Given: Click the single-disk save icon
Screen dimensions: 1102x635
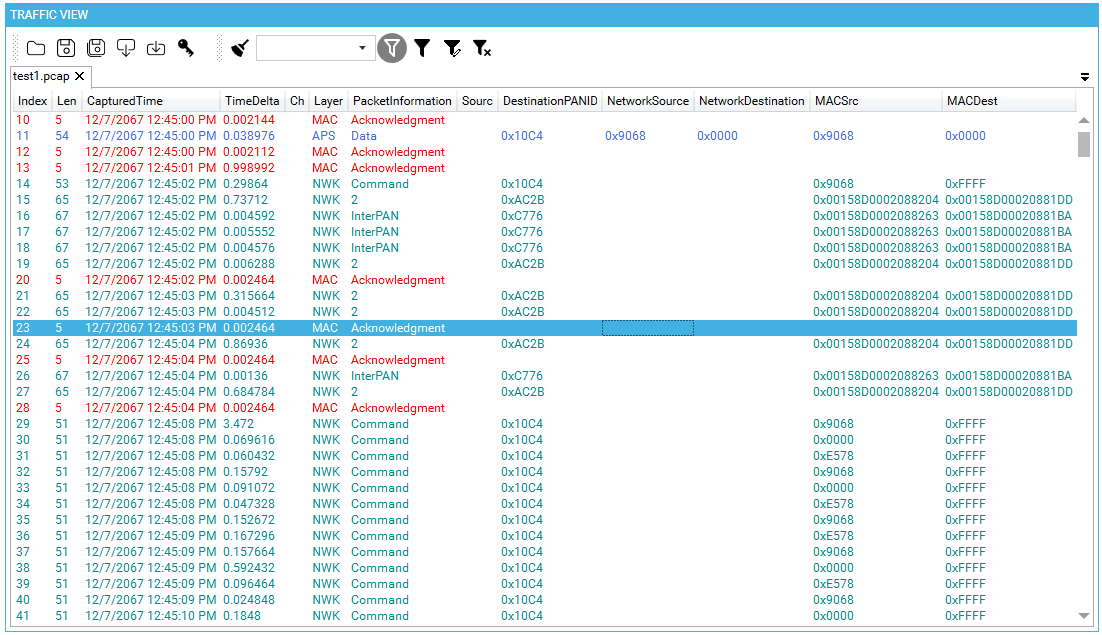Looking at the screenshot, I should pyautogui.click(x=66, y=48).
